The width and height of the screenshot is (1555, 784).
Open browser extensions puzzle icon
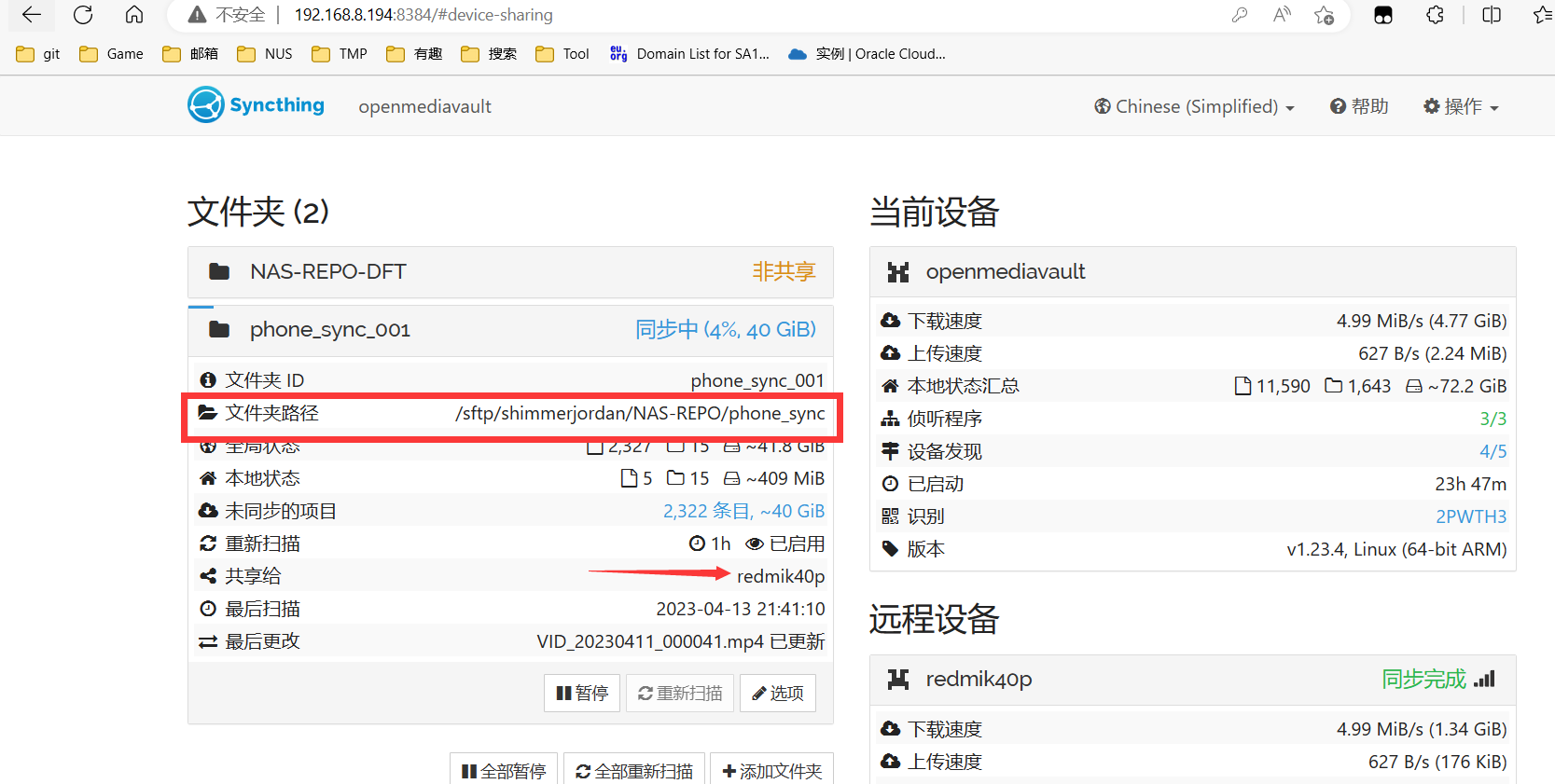[1436, 15]
